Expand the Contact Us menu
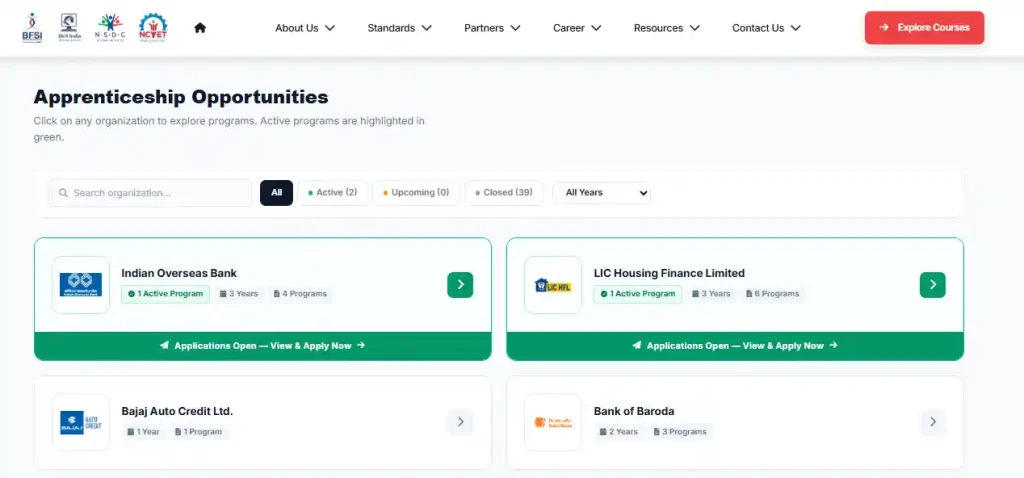Screen dimensions: 1024x478 [767, 28]
